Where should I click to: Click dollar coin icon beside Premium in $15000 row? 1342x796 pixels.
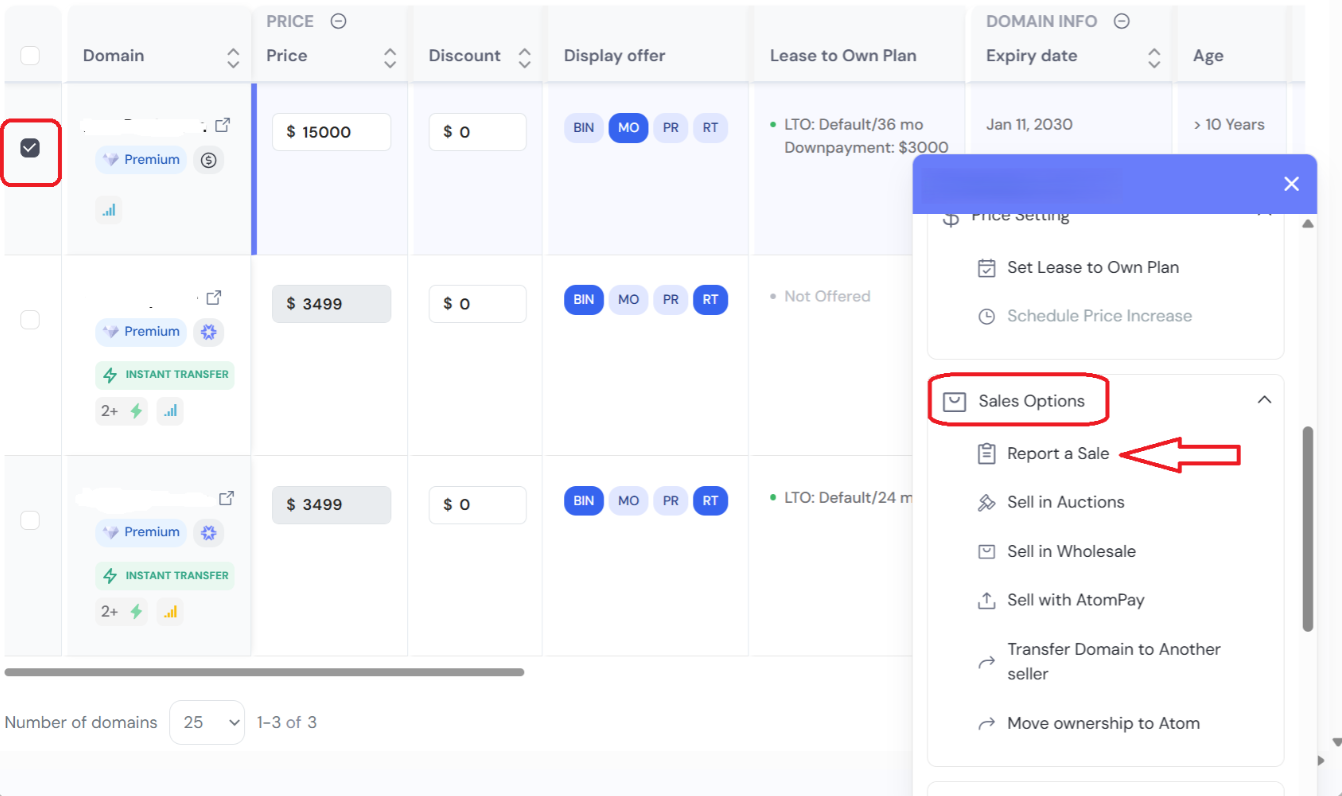208,159
